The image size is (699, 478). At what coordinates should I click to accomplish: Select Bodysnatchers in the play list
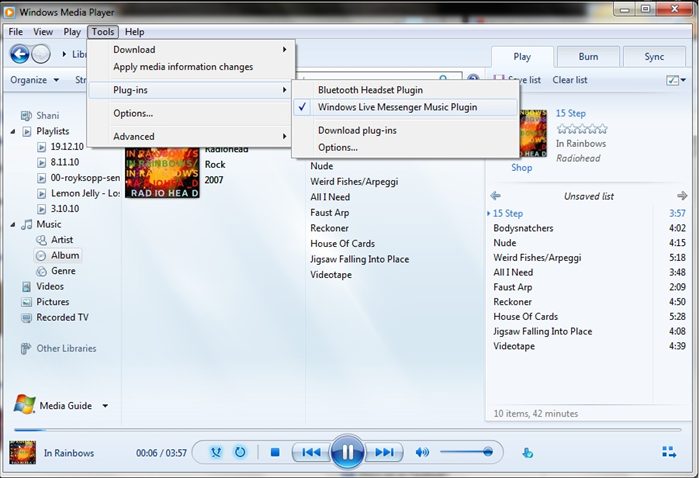(588, 228)
